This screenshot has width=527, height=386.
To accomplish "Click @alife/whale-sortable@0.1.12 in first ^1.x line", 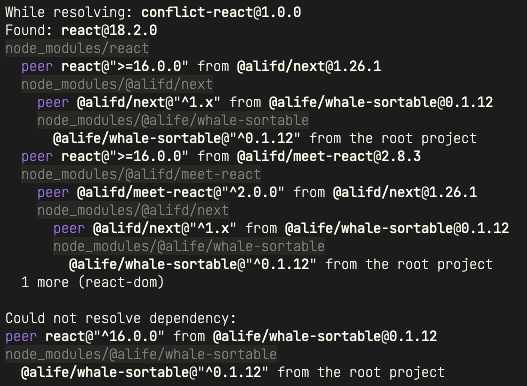I will coord(381,102).
